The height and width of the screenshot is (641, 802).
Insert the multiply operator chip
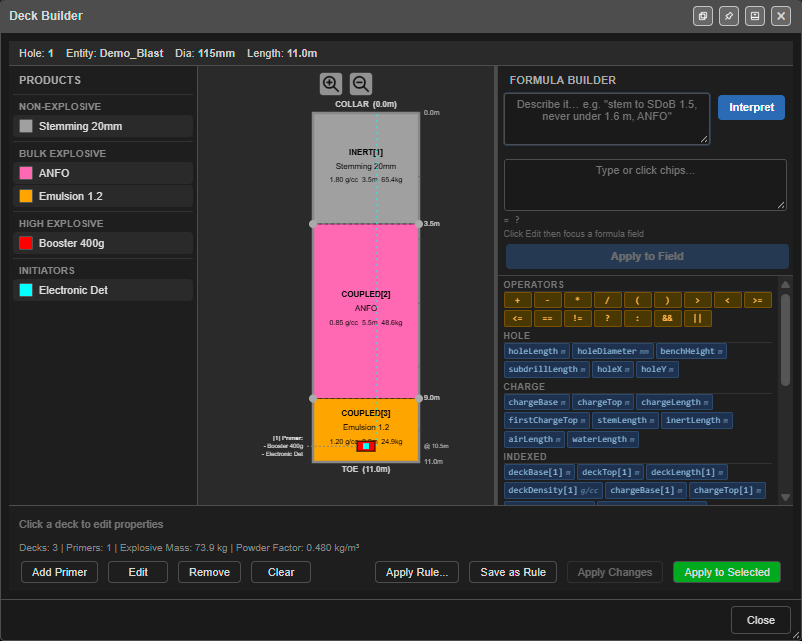577,300
